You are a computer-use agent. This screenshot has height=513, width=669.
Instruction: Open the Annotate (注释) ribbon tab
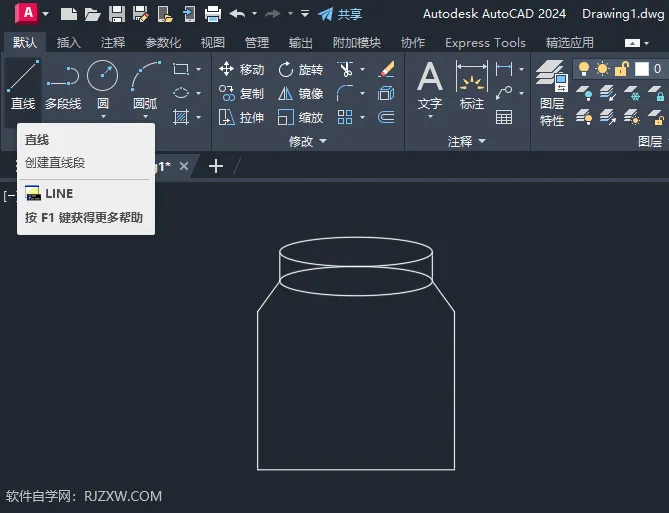coord(113,42)
